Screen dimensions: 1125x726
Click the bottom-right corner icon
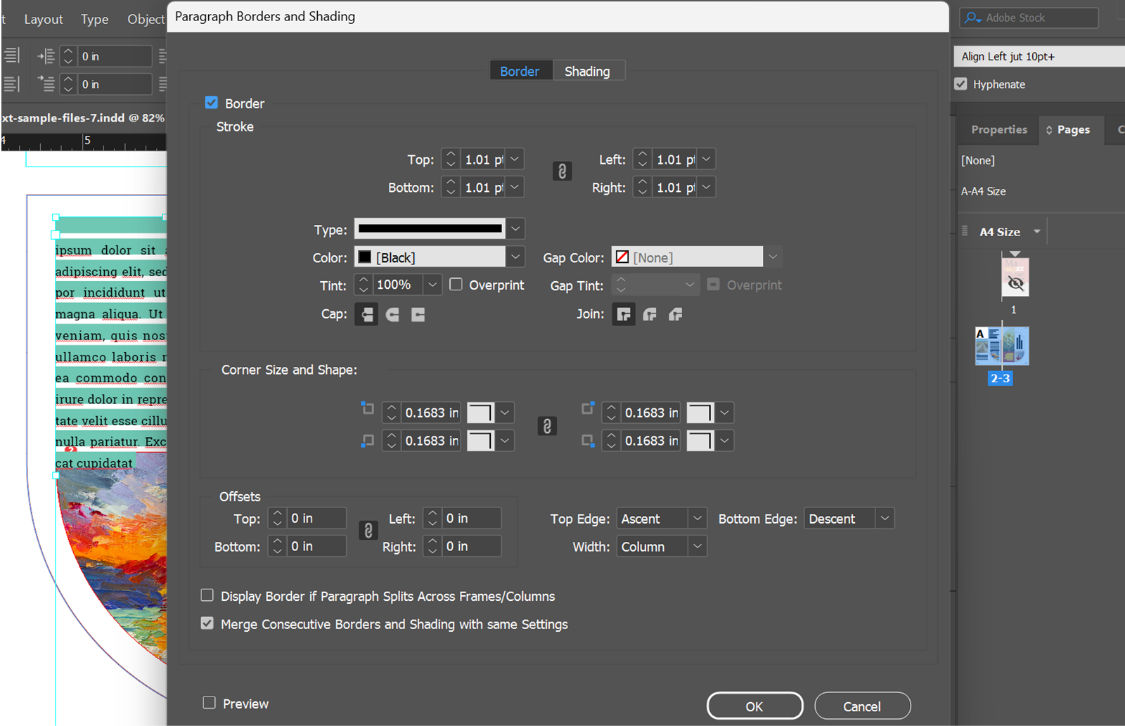click(588, 440)
